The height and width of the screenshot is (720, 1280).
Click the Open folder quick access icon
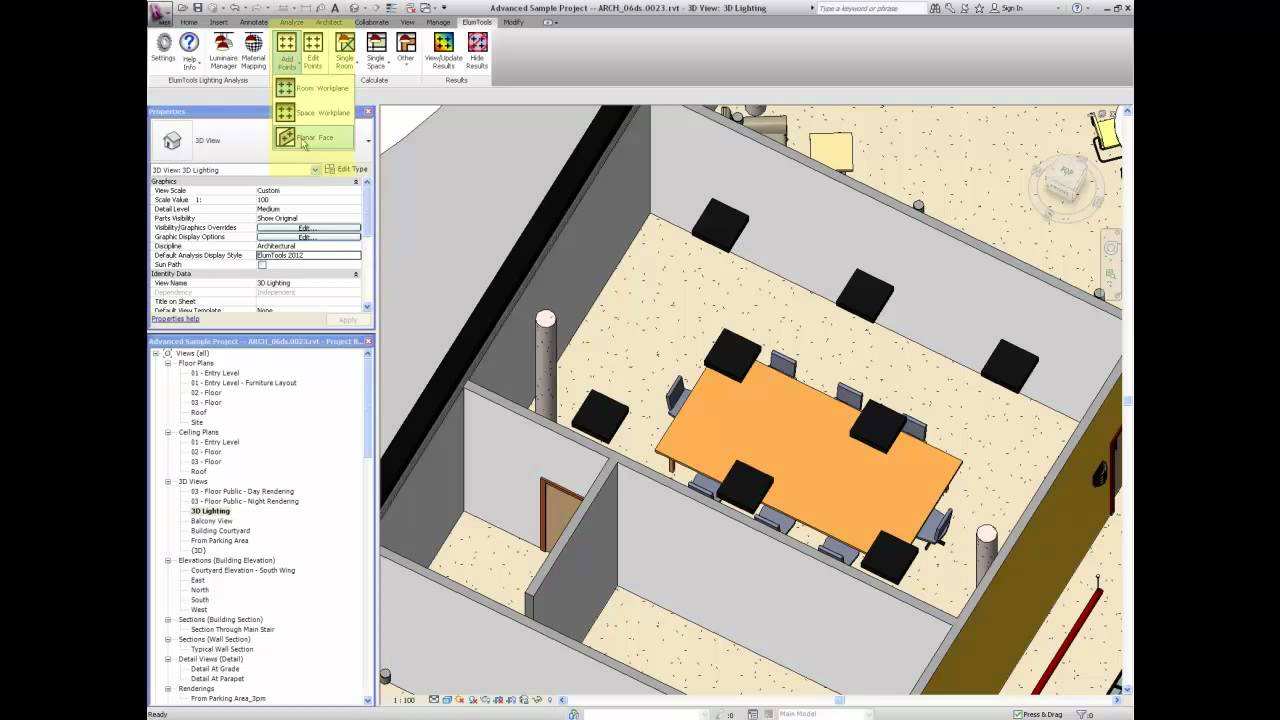pyautogui.click(x=184, y=8)
